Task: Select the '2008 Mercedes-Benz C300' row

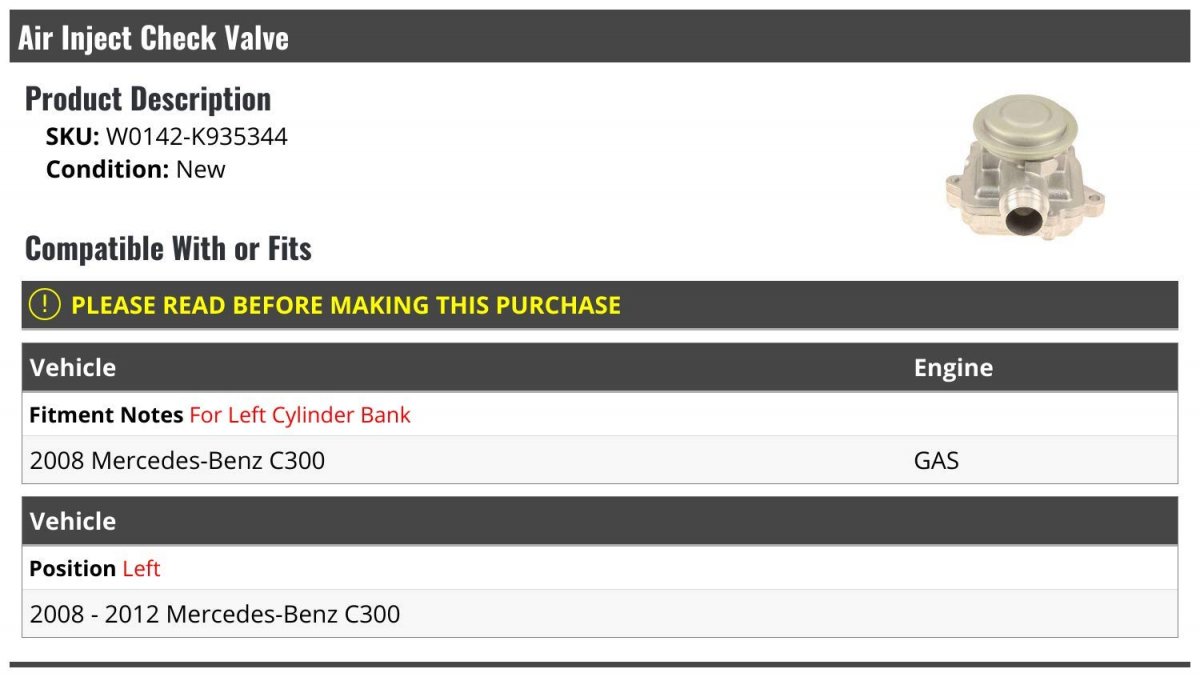Action: [177, 460]
